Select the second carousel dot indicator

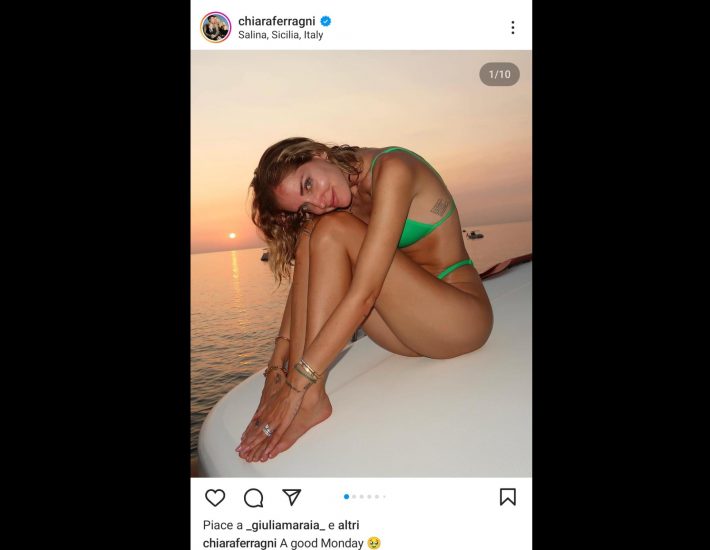pos(354,497)
